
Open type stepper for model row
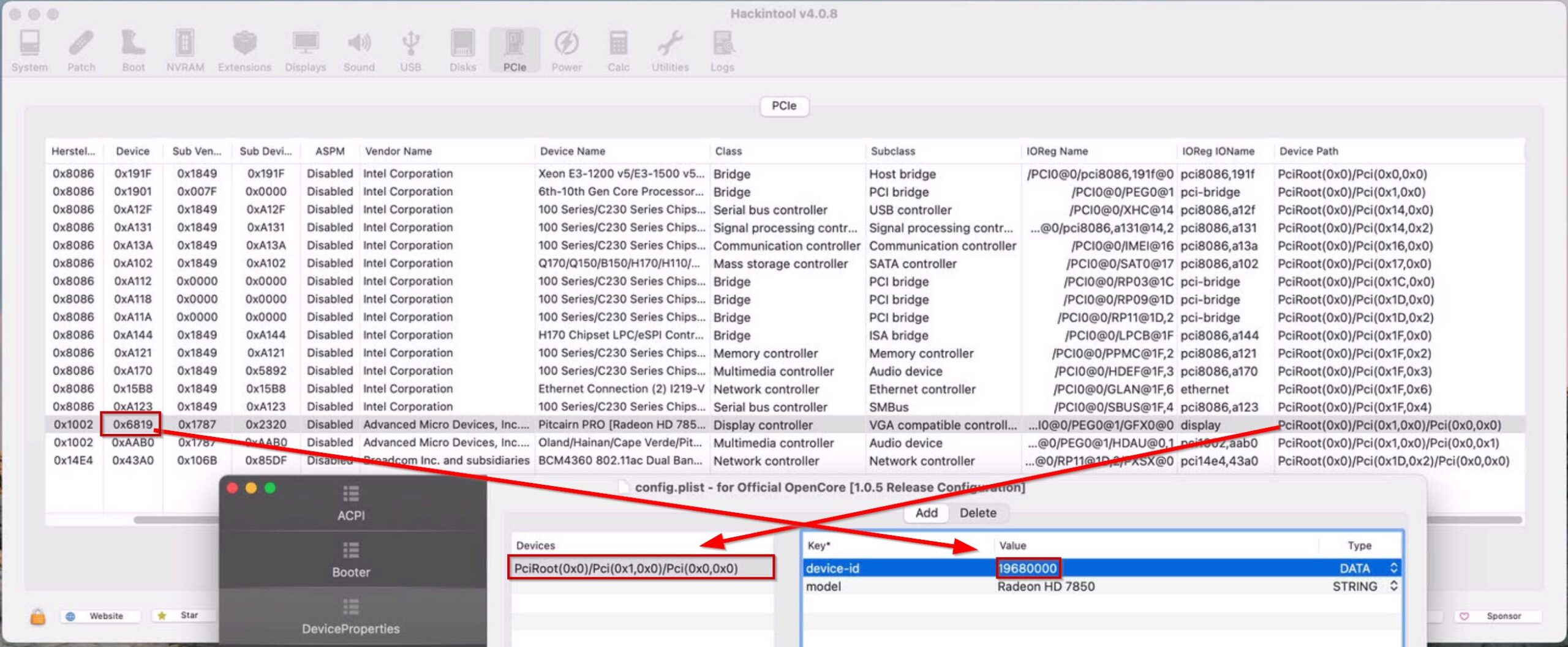click(x=1393, y=586)
